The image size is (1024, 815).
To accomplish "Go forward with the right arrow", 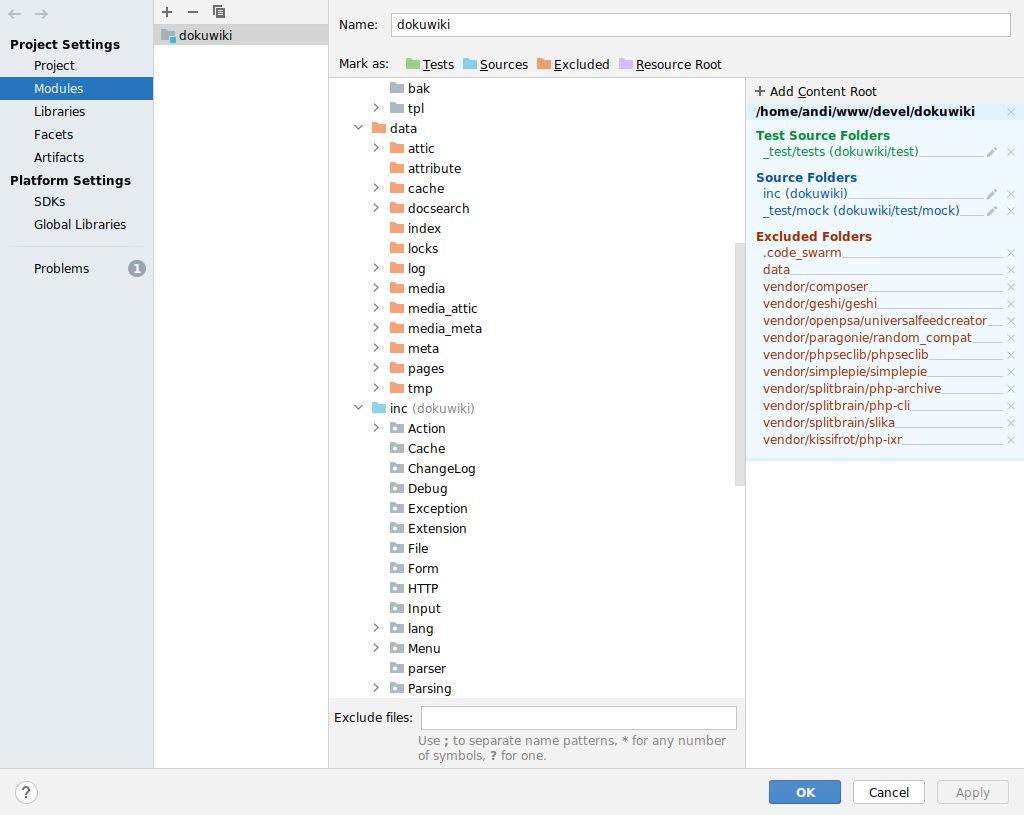I will (x=41, y=14).
